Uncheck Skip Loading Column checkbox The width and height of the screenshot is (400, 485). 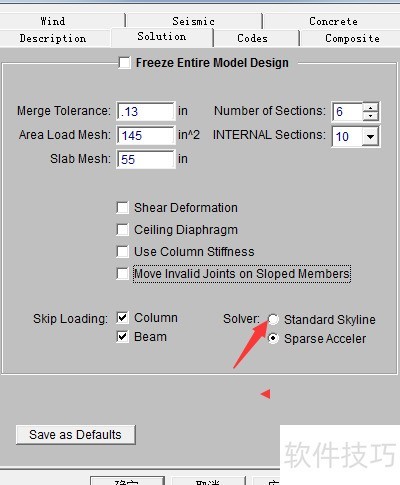tap(123, 318)
